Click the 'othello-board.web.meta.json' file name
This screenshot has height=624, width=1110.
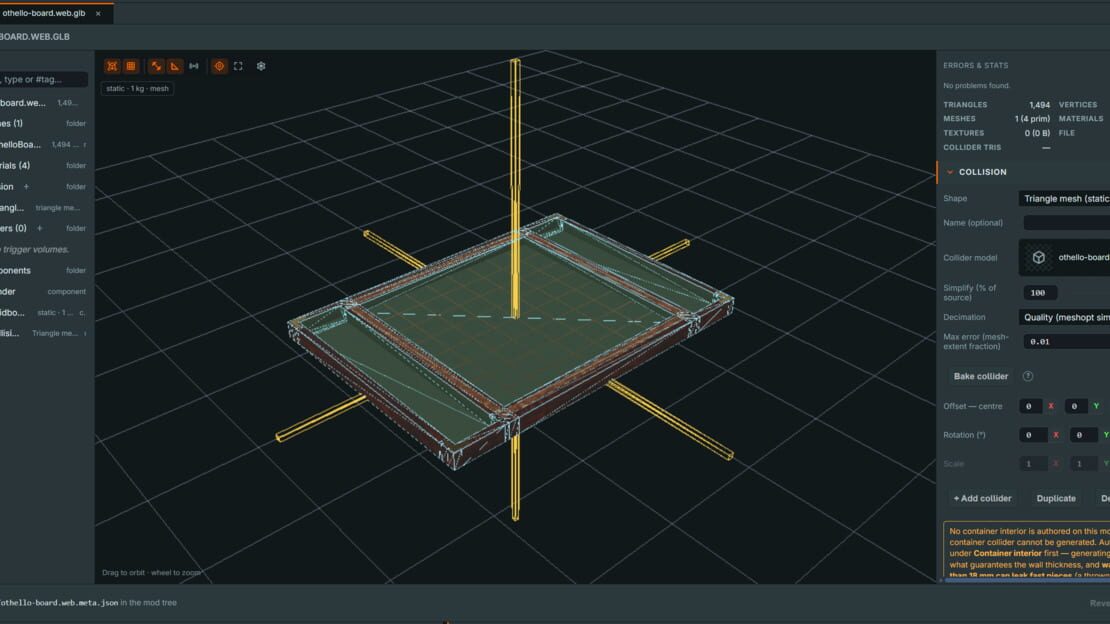pos(59,603)
